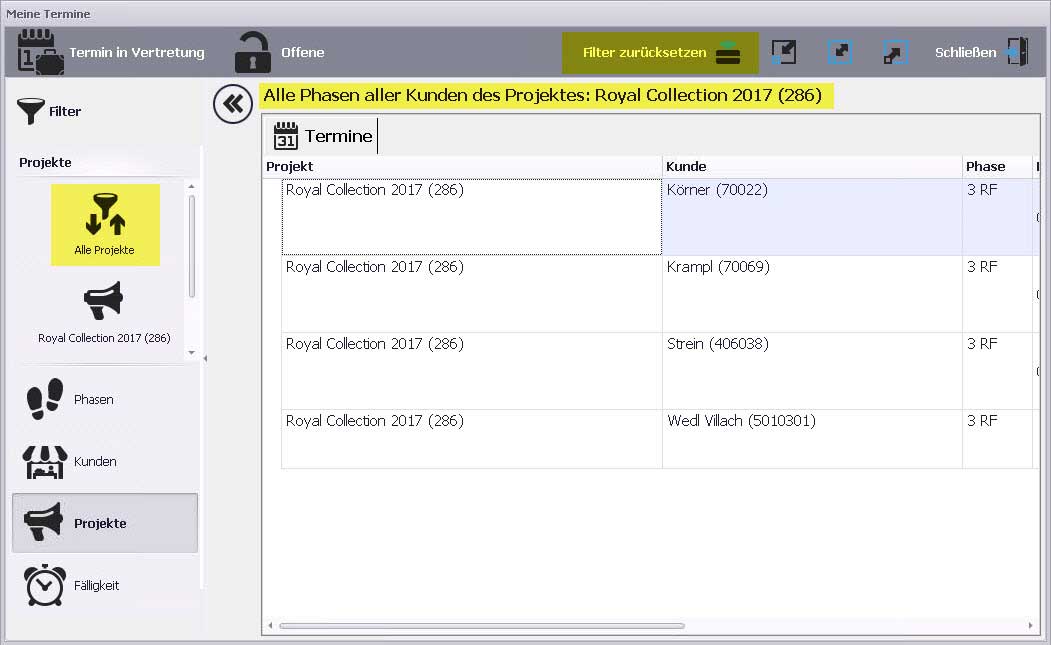
Task: Select the Projekte sidebar section
Action: click(x=104, y=523)
